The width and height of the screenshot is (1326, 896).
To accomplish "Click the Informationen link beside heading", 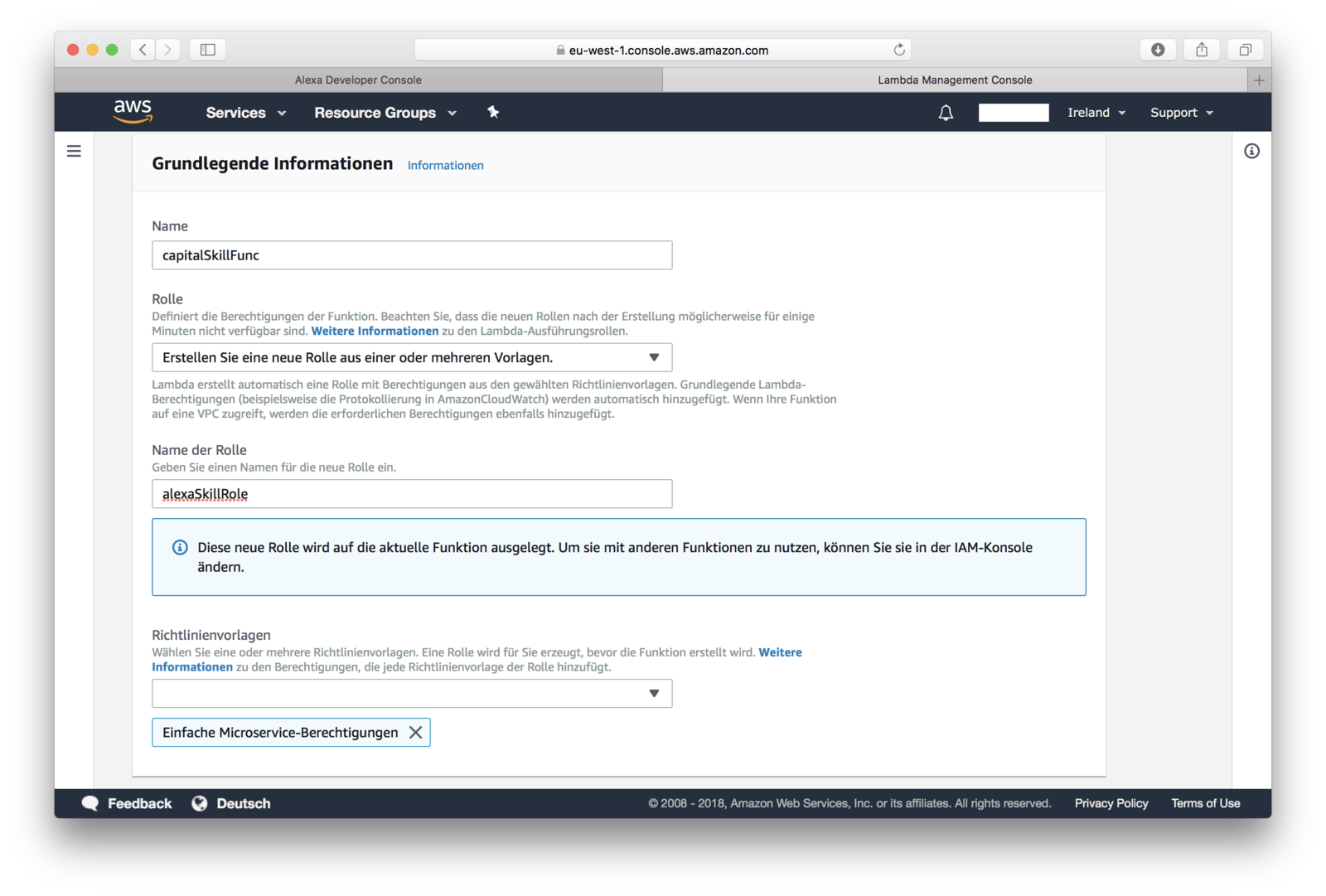I will [445, 166].
